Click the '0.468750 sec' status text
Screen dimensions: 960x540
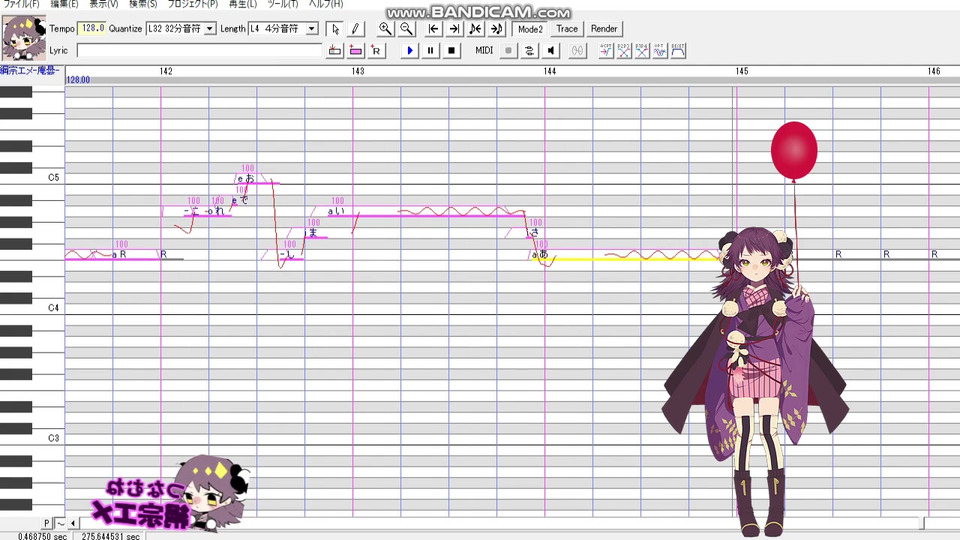point(42,536)
